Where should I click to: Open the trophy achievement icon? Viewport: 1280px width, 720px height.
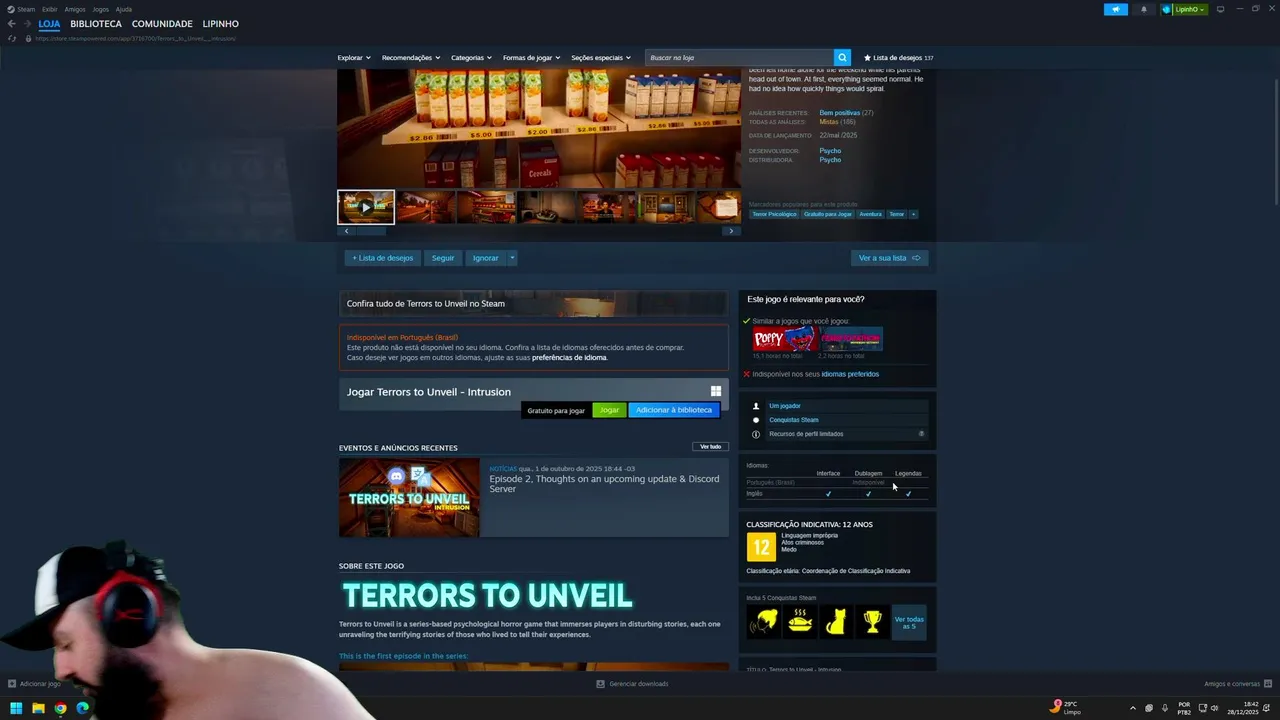873,622
